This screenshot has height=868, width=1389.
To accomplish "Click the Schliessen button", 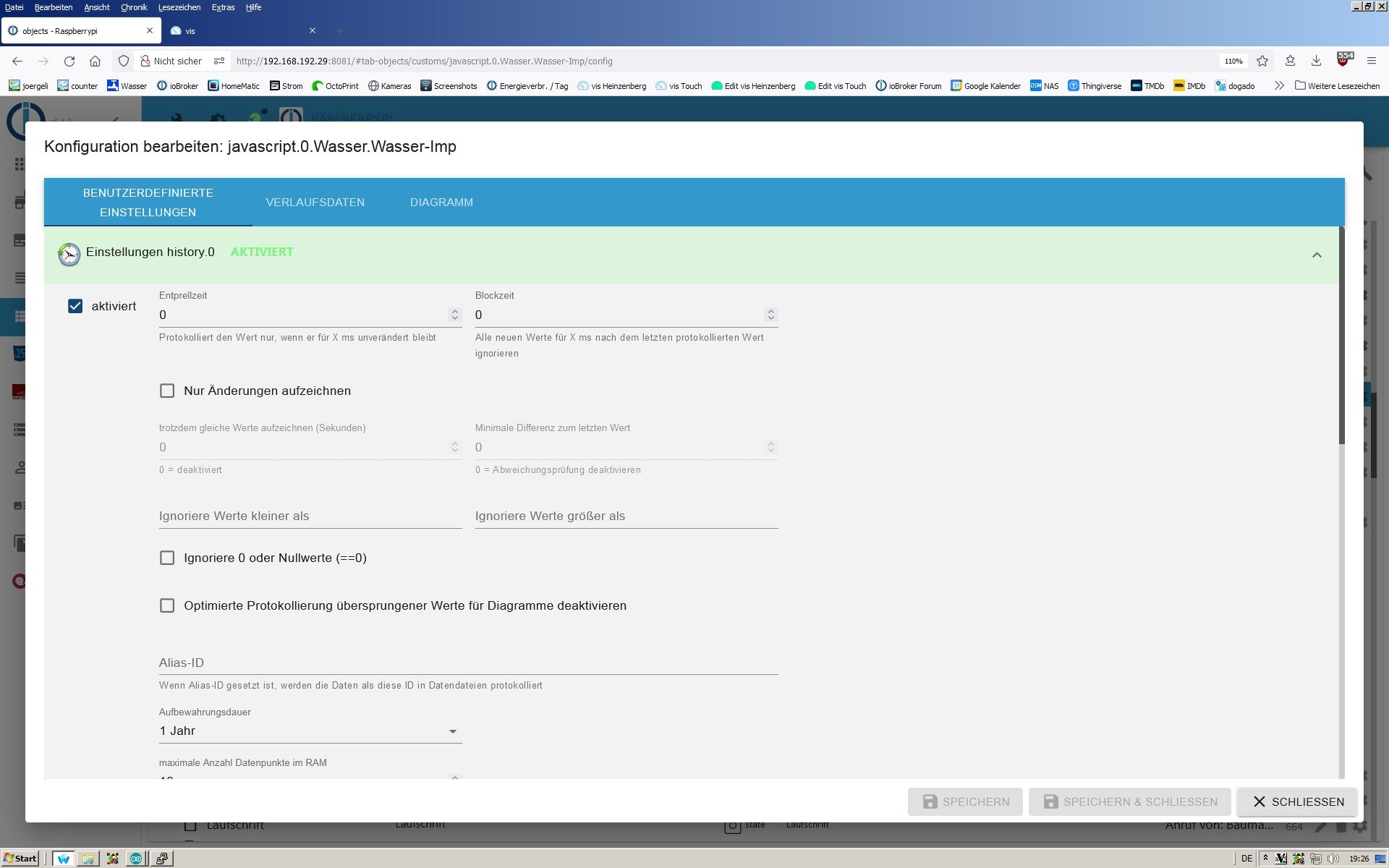I will click(1296, 801).
